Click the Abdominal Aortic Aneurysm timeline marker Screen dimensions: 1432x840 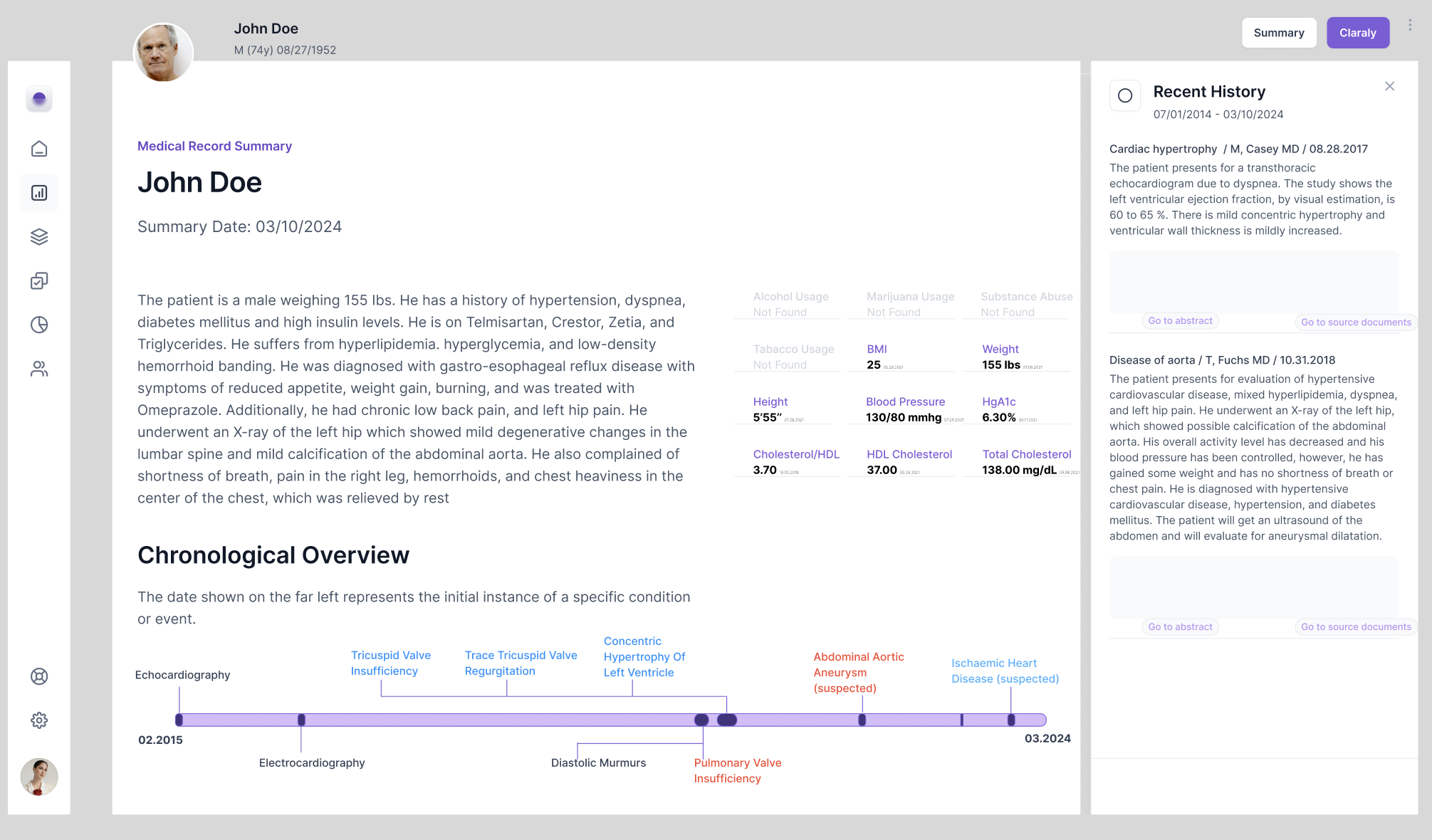pyautogui.click(x=862, y=720)
